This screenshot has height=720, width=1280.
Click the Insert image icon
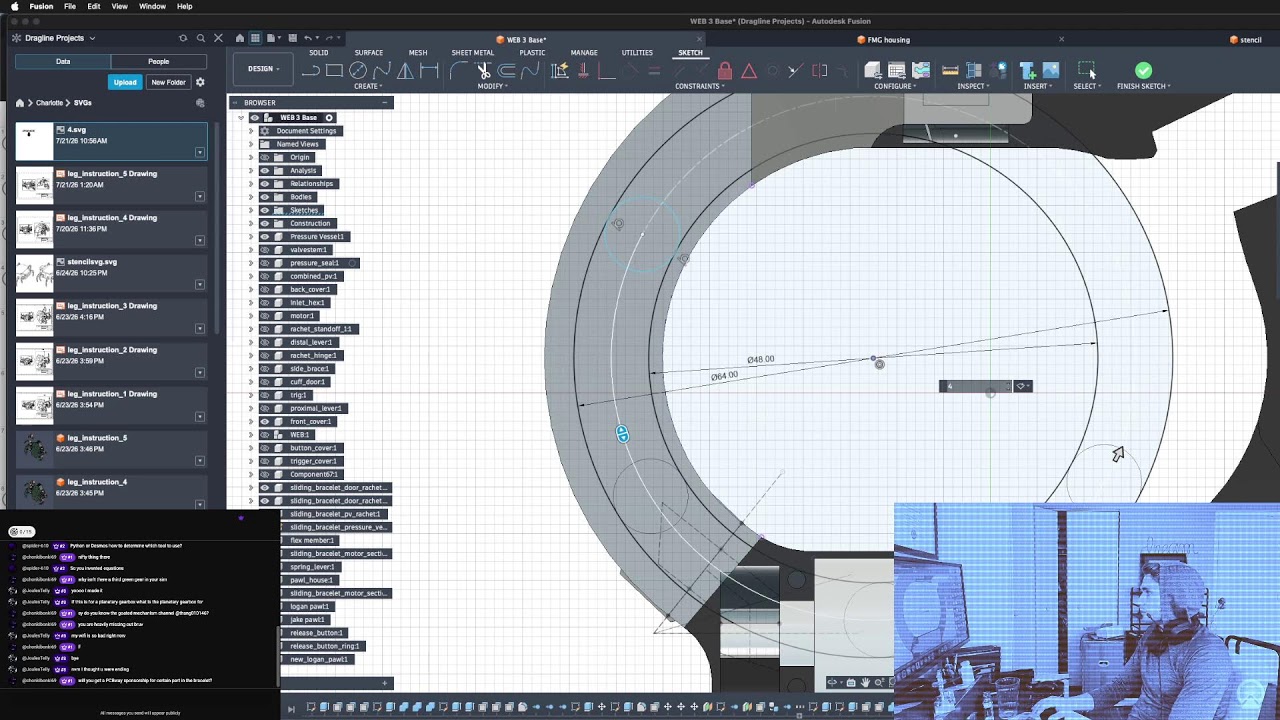1050,70
